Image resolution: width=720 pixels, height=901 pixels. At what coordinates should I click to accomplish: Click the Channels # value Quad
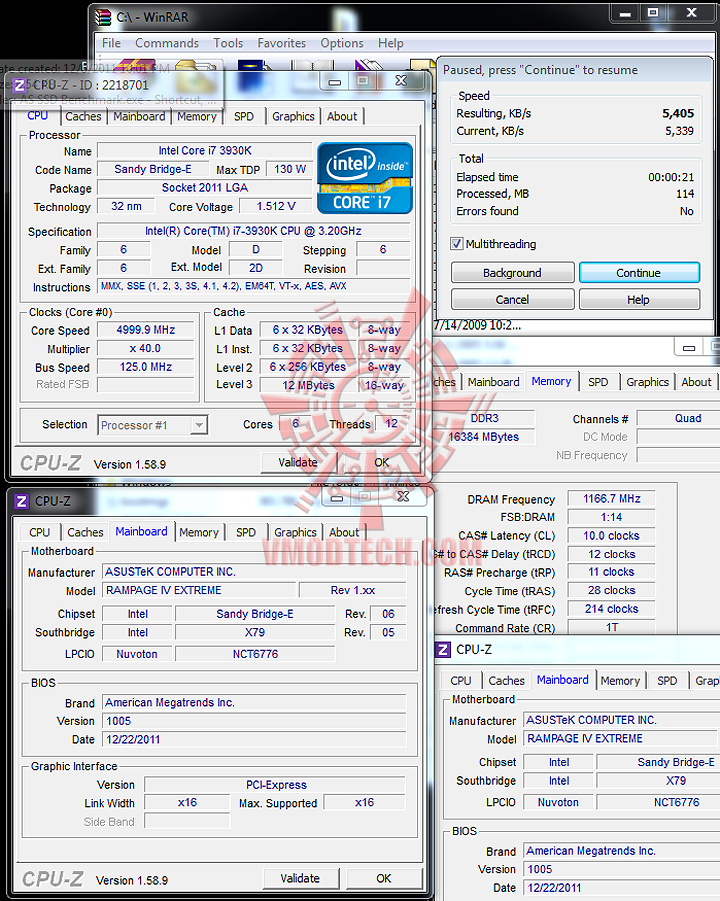click(678, 418)
